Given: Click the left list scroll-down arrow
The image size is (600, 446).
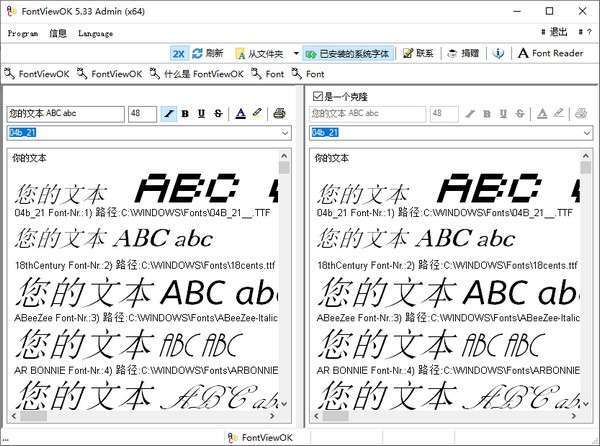Looking at the screenshot, I should [284, 404].
